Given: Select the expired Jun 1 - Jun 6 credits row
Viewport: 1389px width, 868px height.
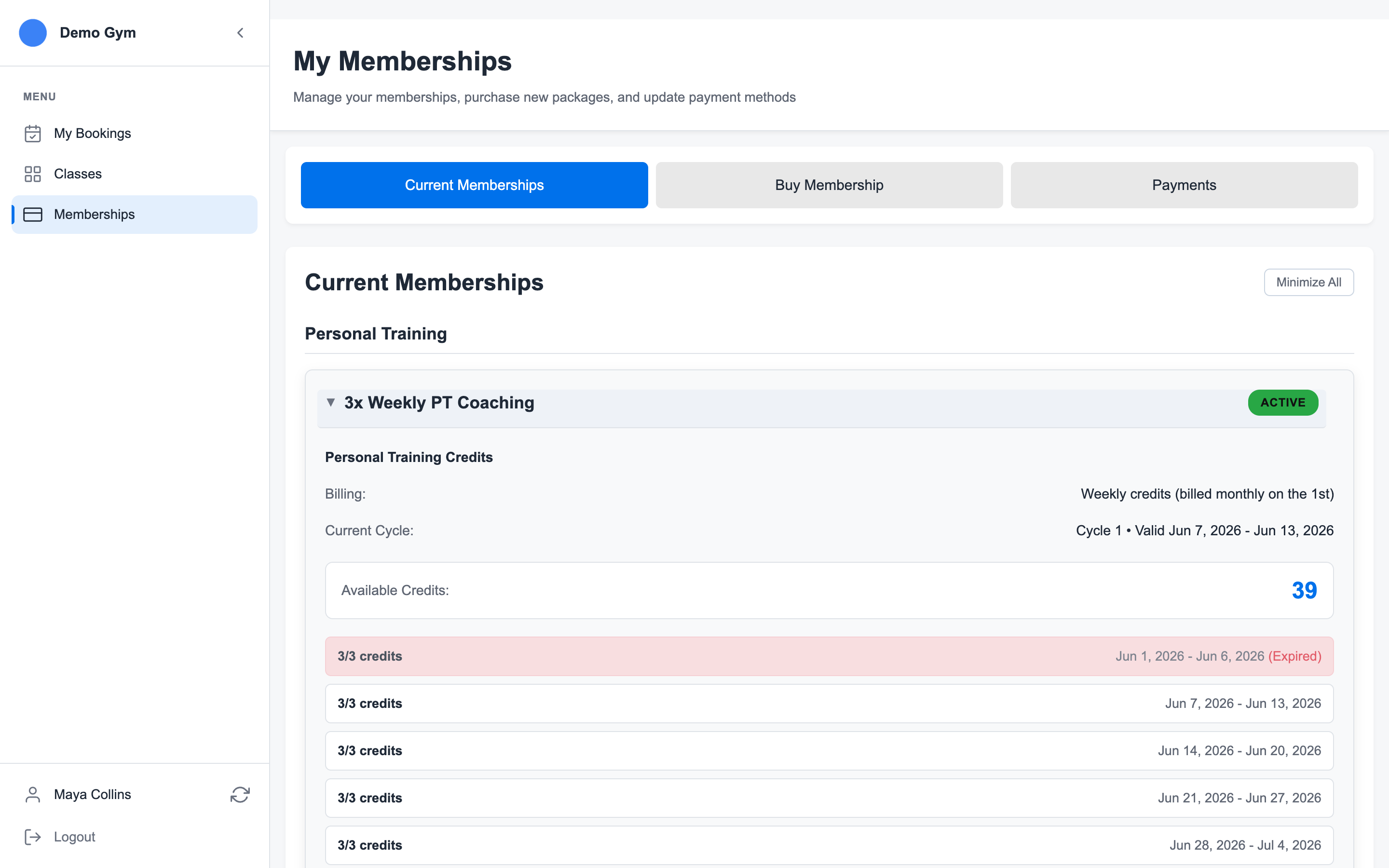Looking at the screenshot, I should [829, 656].
